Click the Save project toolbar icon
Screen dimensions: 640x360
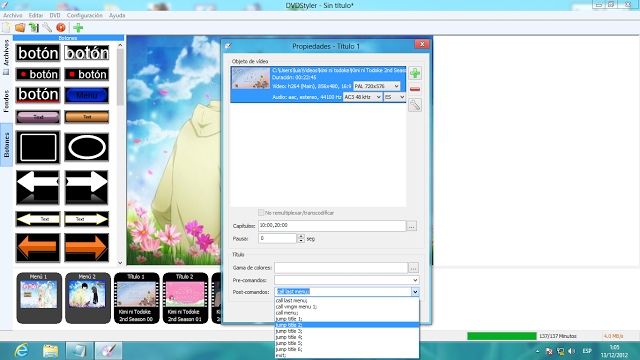[33, 27]
